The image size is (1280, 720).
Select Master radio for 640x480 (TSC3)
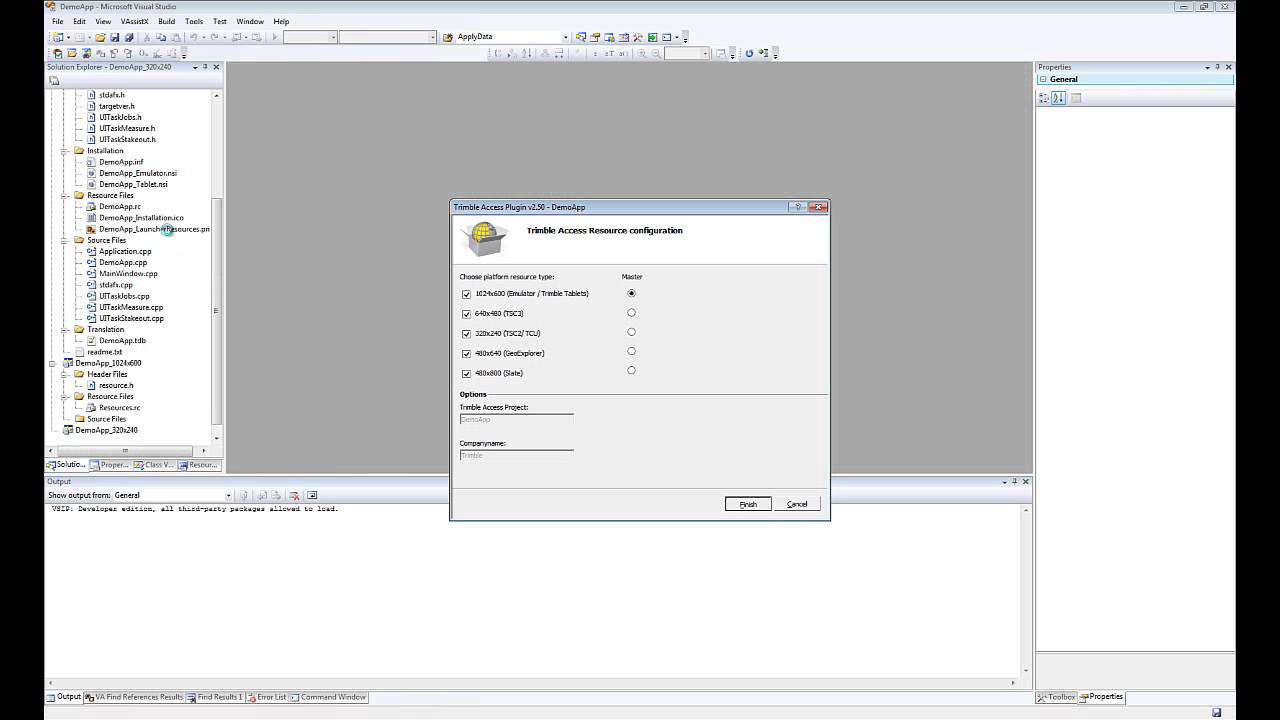pyautogui.click(x=631, y=312)
